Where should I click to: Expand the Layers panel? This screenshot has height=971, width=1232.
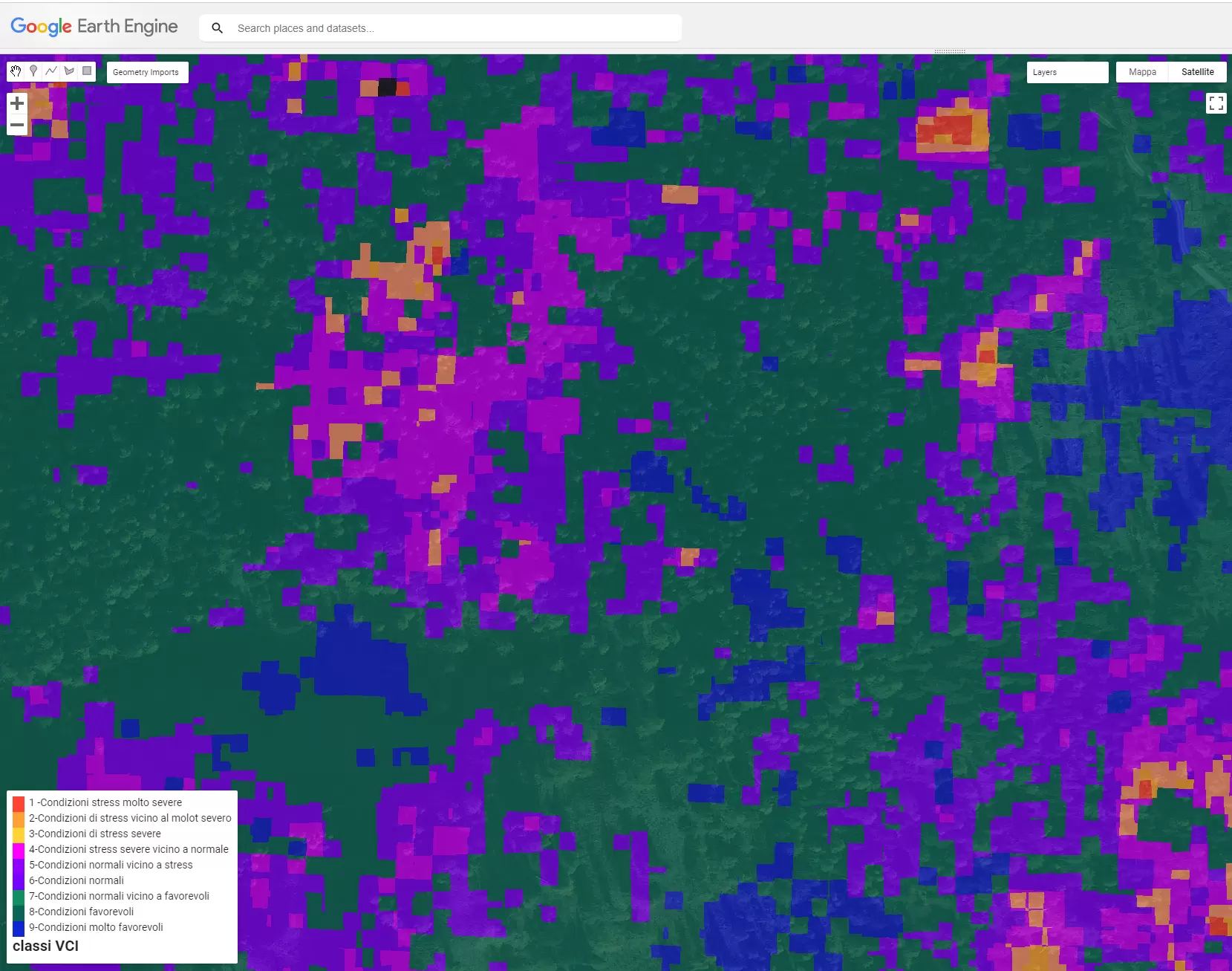click(1067, 72)
